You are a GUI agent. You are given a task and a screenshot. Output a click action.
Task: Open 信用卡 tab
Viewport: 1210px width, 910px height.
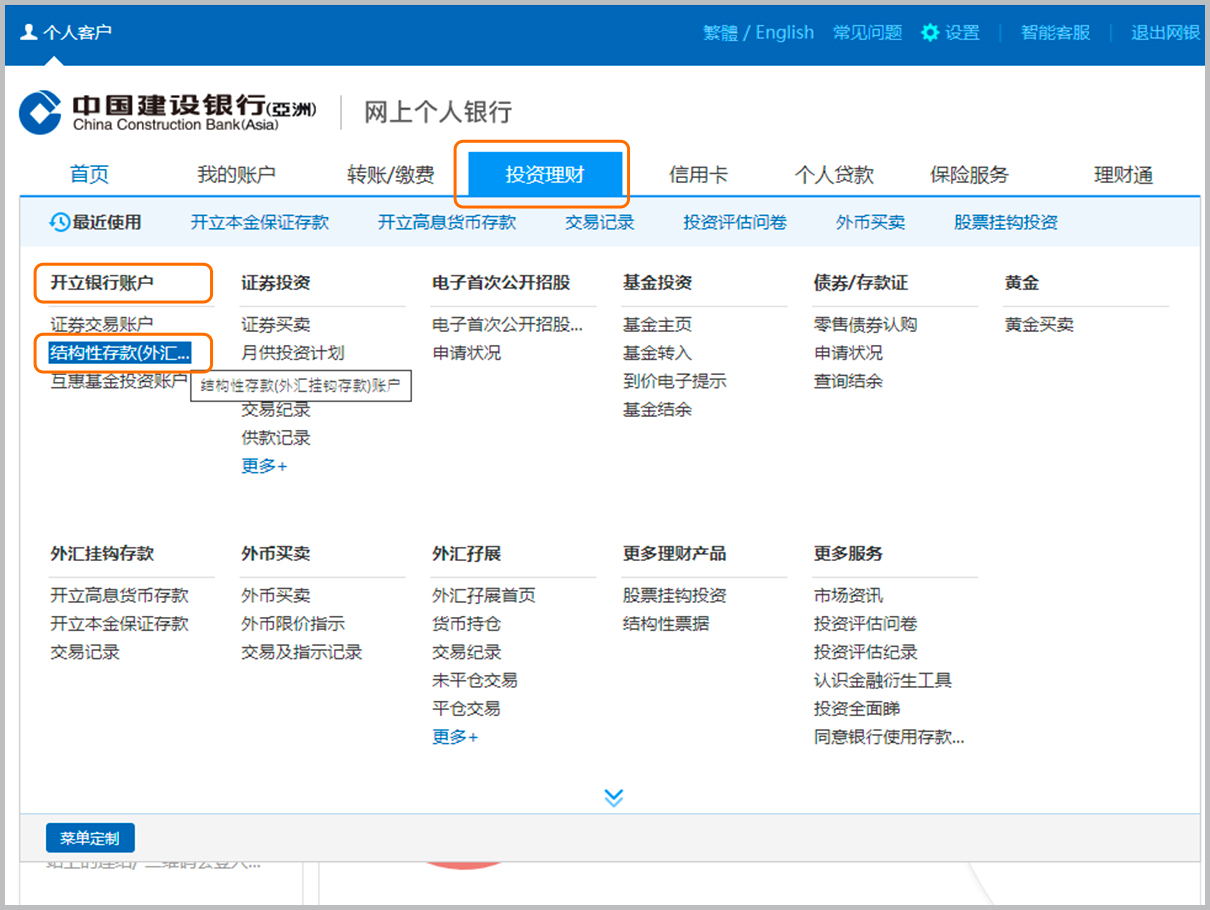(698, 175)
